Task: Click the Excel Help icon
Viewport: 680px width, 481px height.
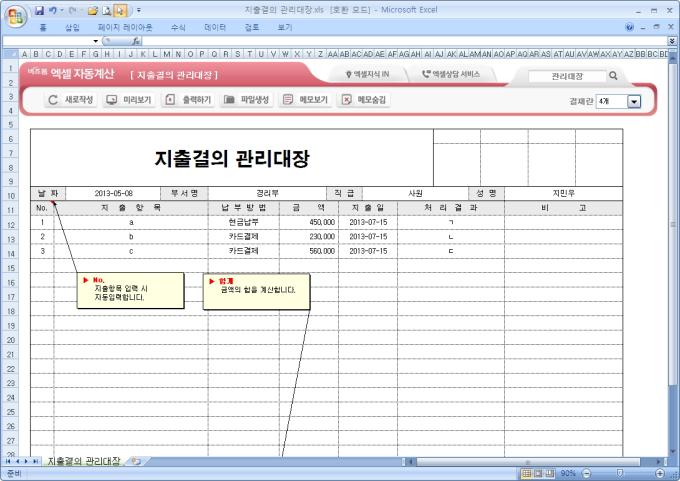Action: [630, 27]
